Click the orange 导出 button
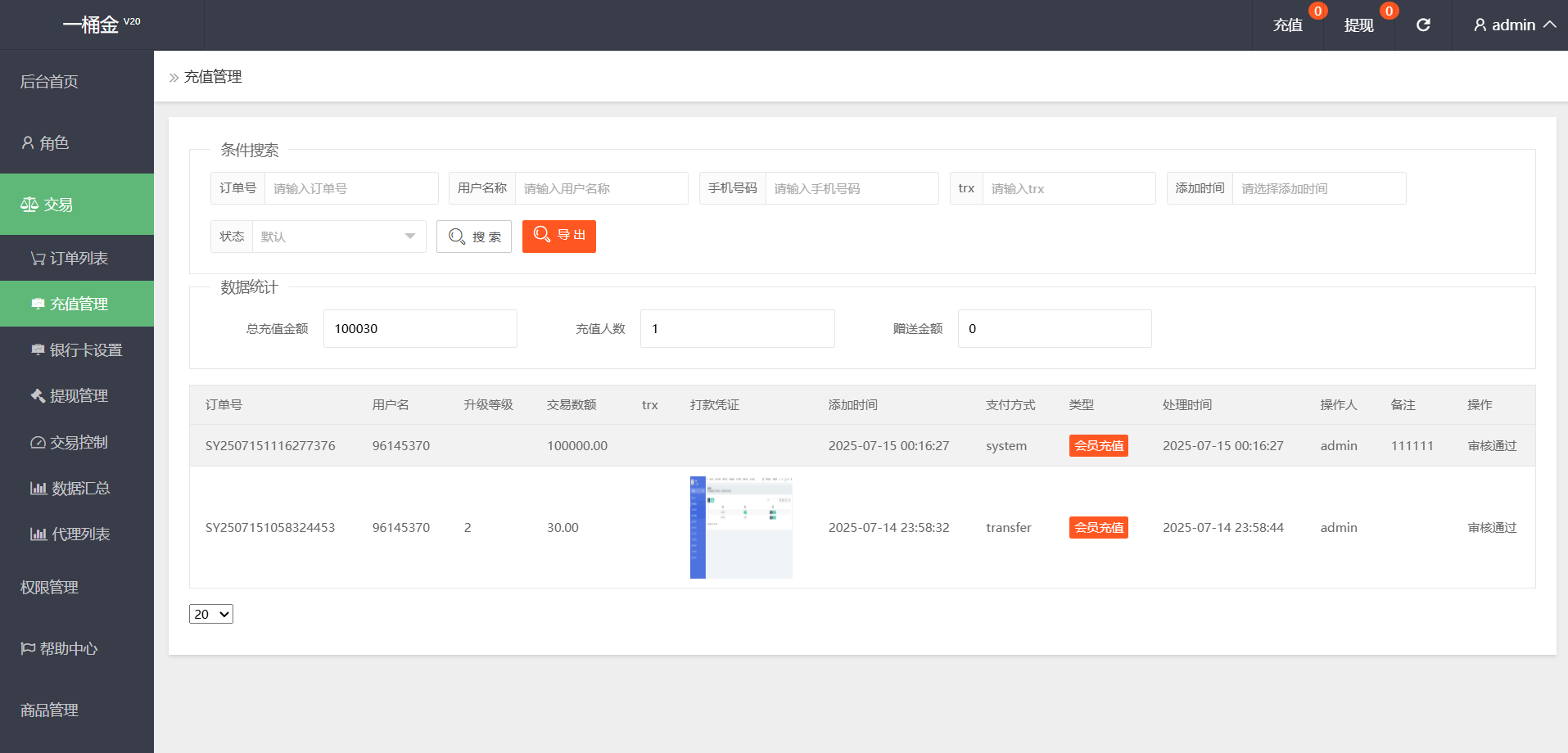Screen dimensions: 1568x753 (559, 236)
